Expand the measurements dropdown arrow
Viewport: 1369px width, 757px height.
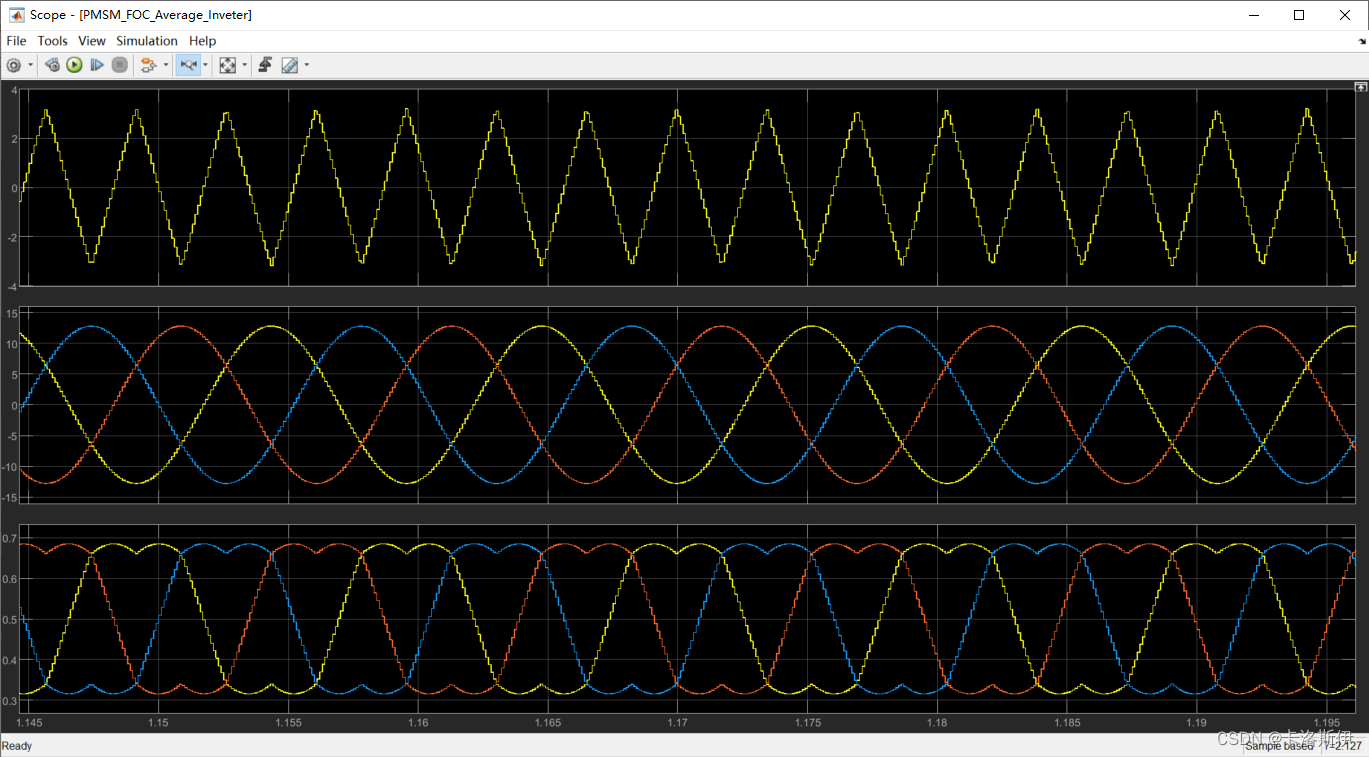[306, 65]
